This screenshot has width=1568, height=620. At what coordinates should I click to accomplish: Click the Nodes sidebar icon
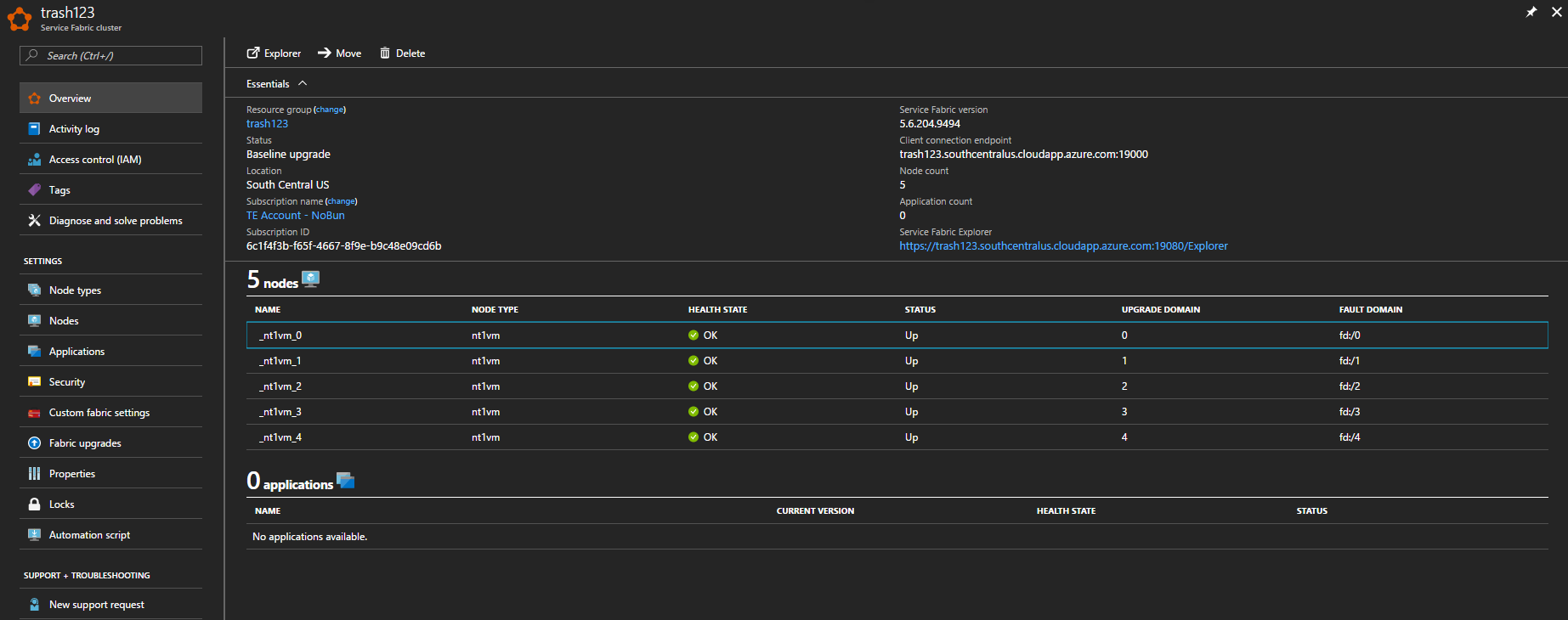34,320
